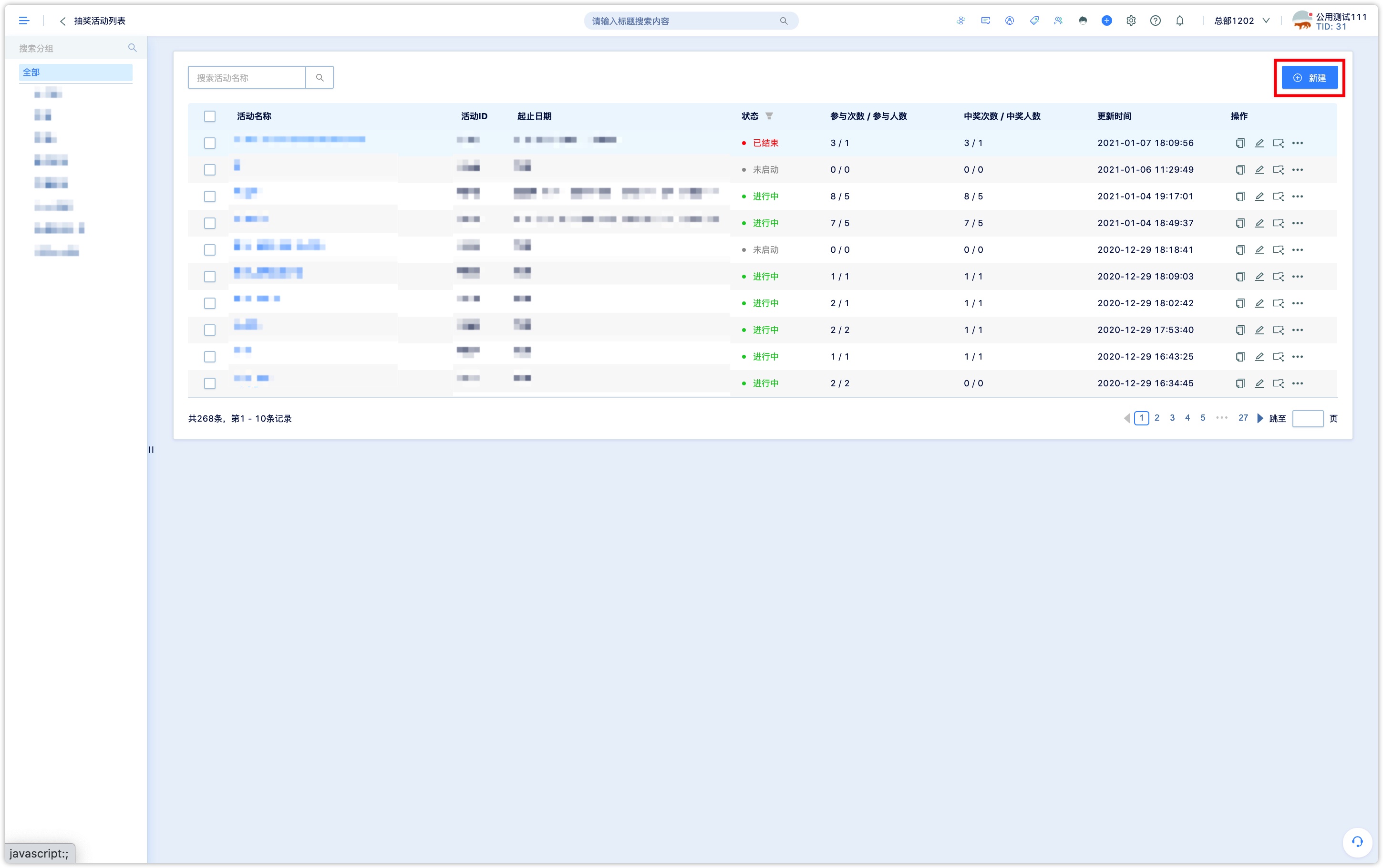Share the activity updated 2021-01-04 19:17:01
The width and height of the screenshot is (1383, 868).
[x=1278, y=196]
